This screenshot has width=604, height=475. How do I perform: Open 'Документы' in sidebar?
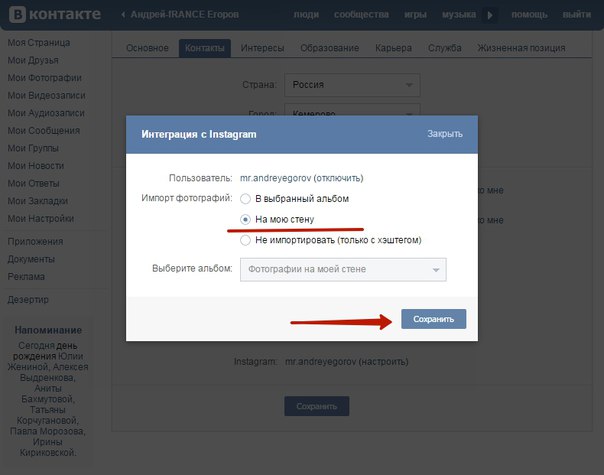pyautogui.click(x=31, y=259)
